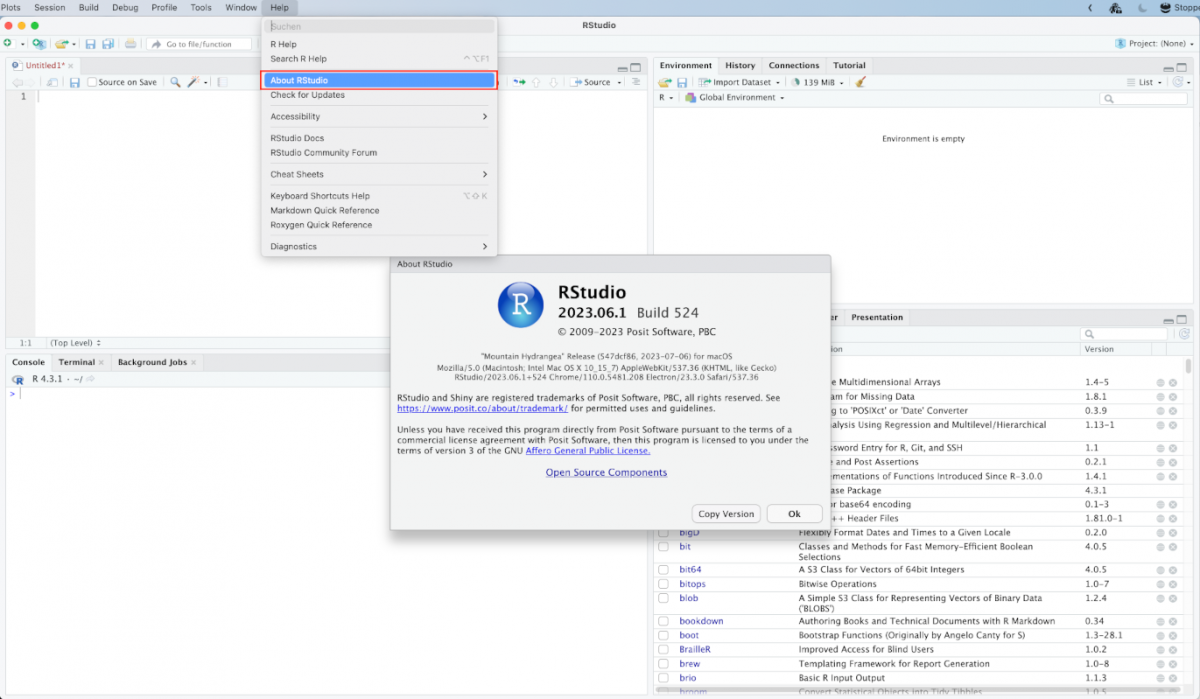Switch to the History tab
1200x699 pixels.
[x=739, y=64]
